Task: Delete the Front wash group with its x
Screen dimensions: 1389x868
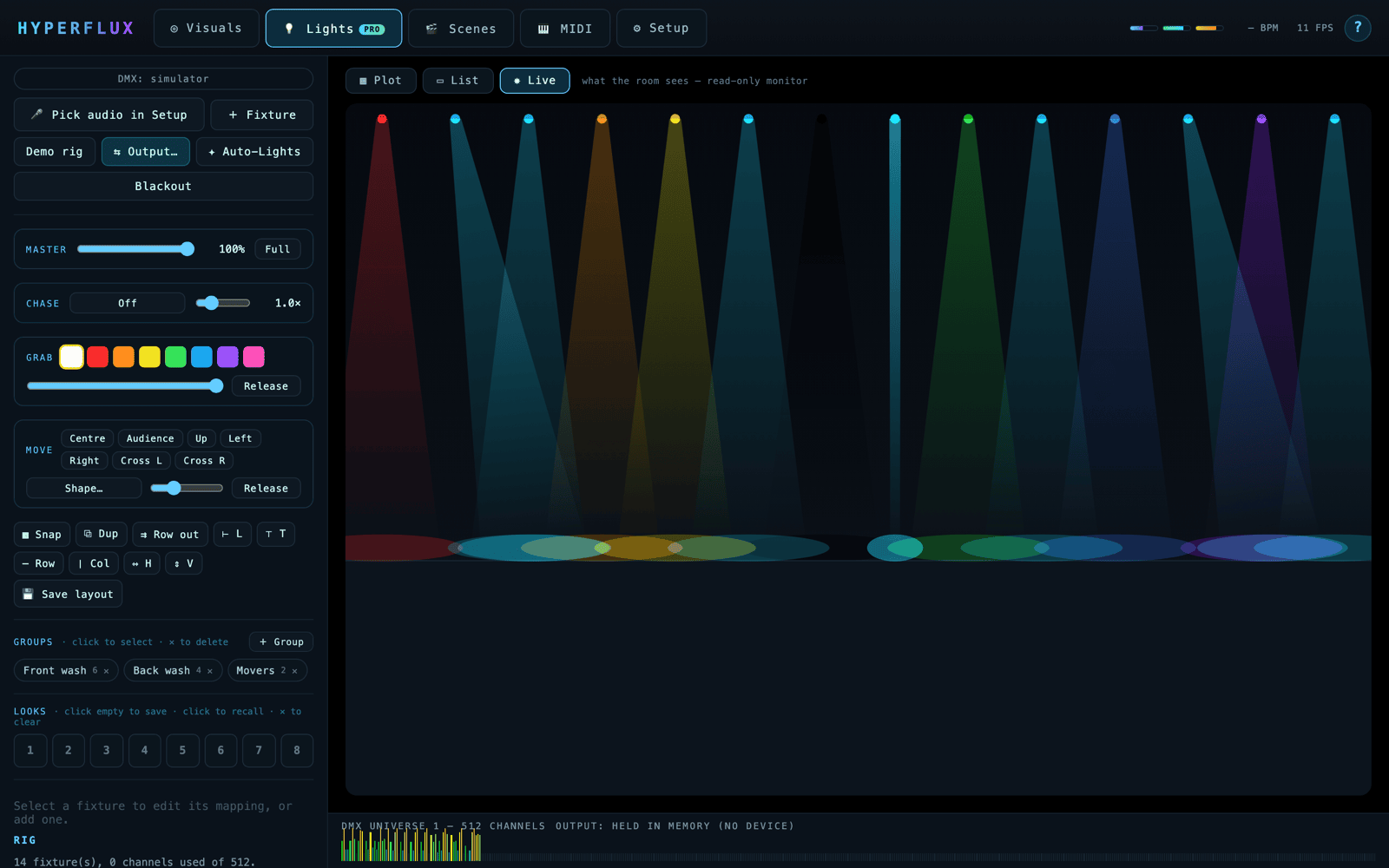Action: (106, 671)
